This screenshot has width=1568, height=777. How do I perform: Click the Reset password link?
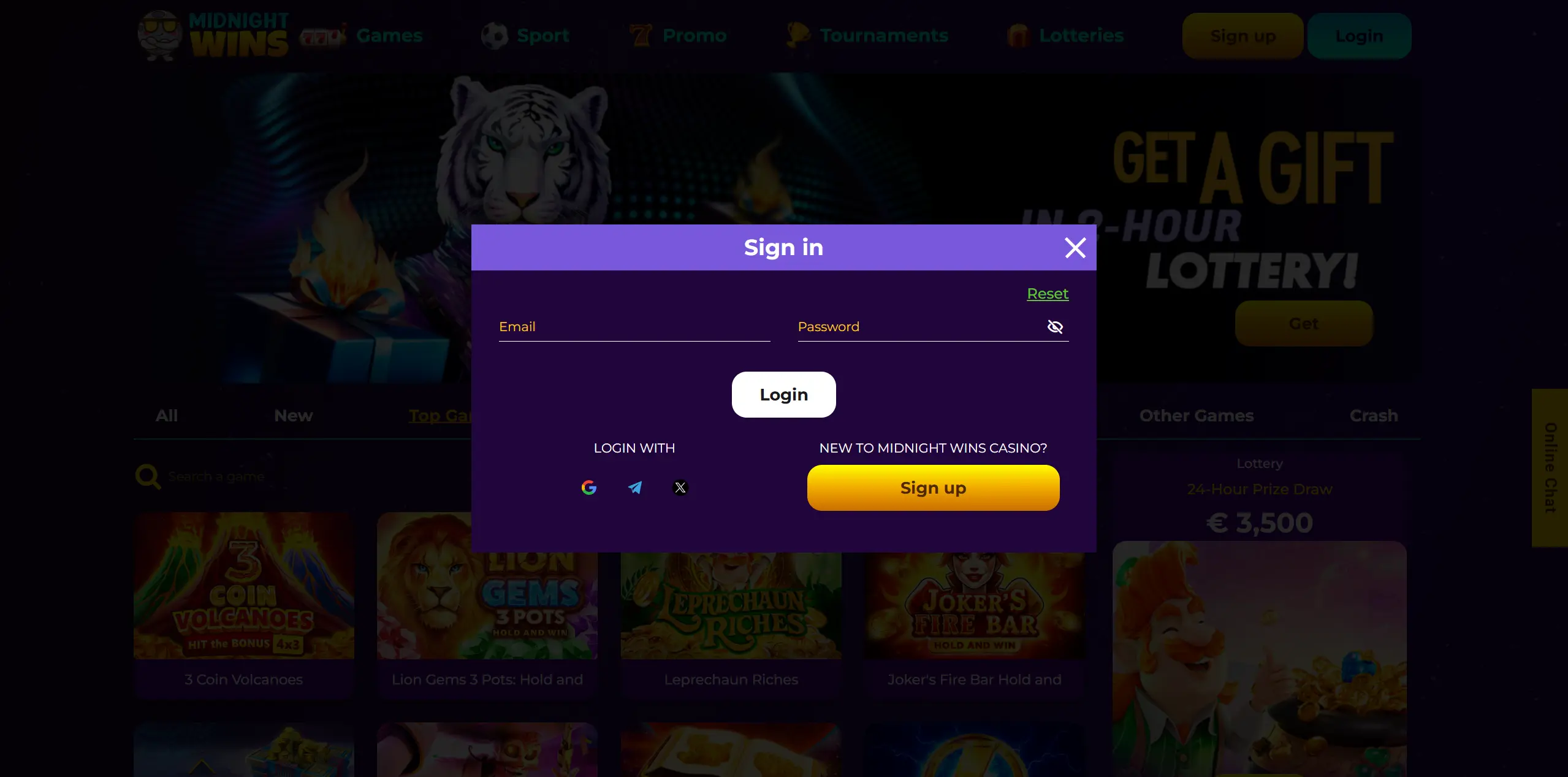point(1048,294)
